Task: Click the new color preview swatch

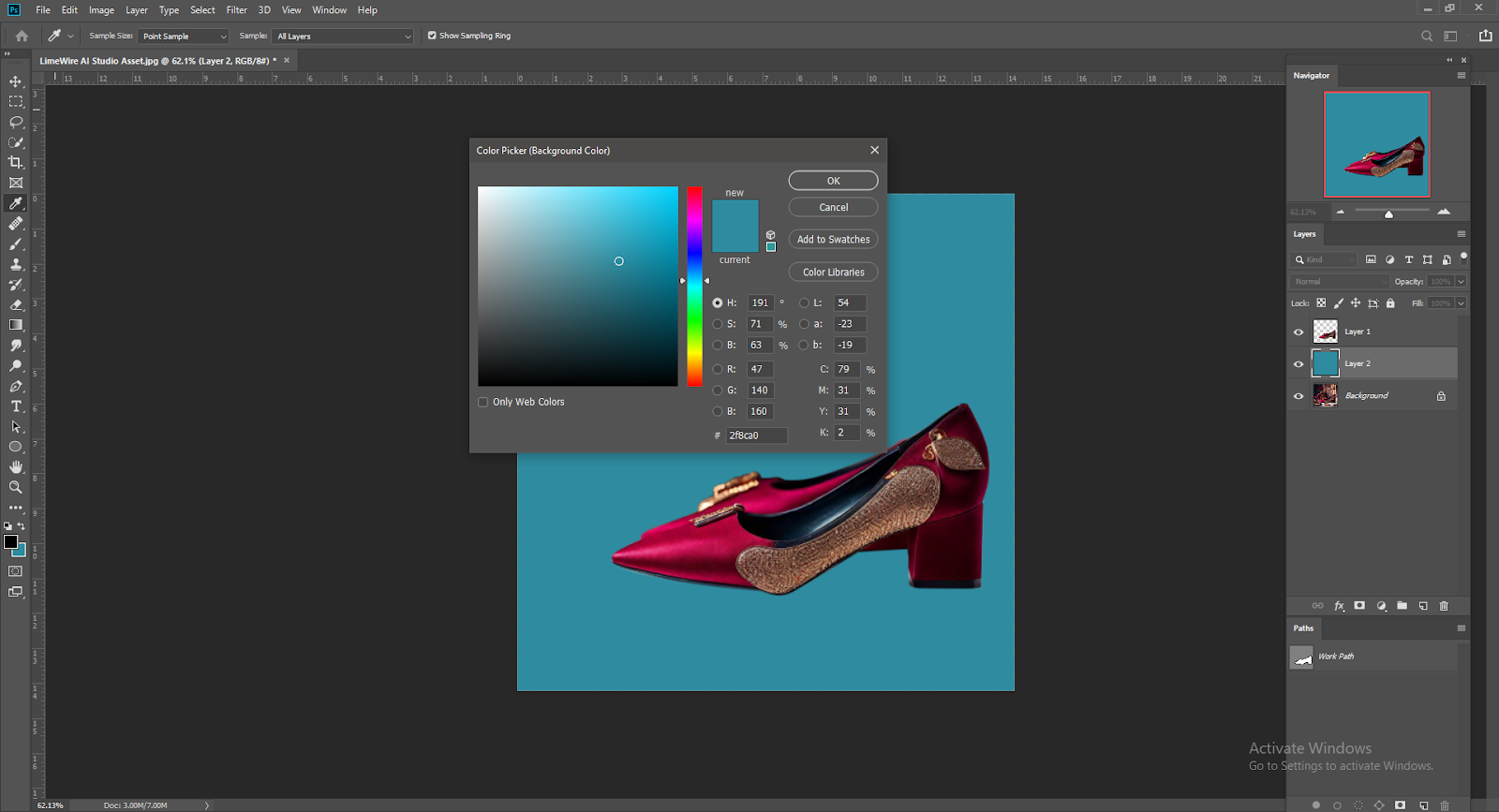Action: coord(735,213)
